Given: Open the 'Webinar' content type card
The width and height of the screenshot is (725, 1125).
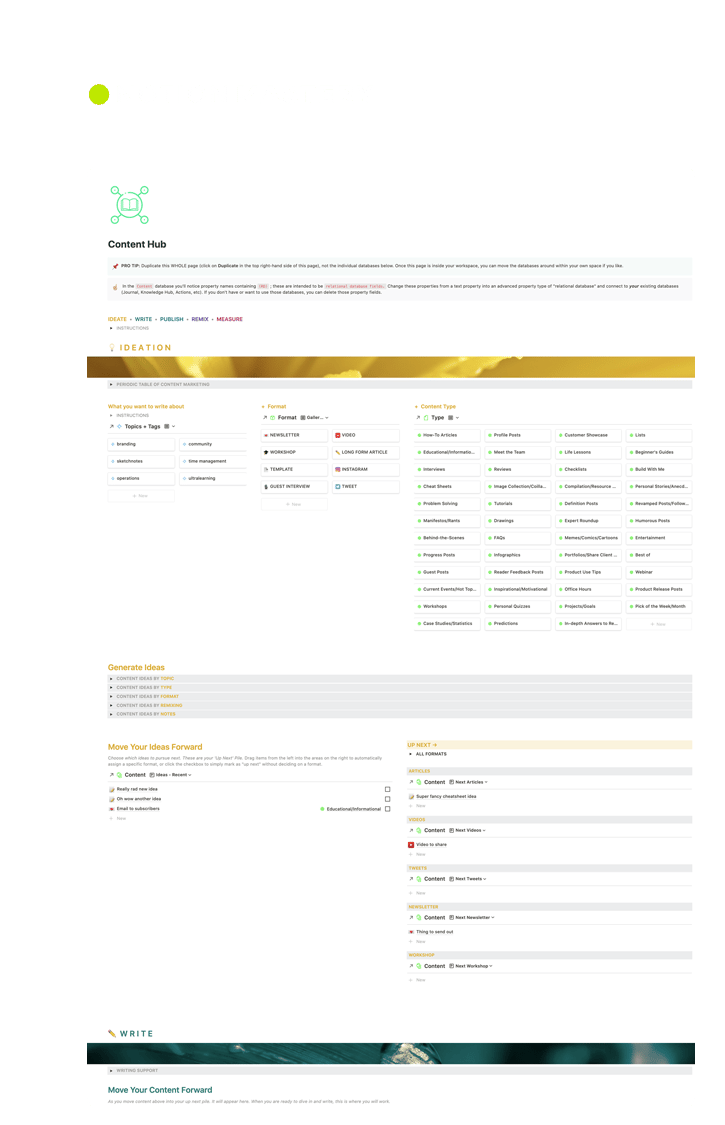Looking at the screenshot, I should point(659,572).
